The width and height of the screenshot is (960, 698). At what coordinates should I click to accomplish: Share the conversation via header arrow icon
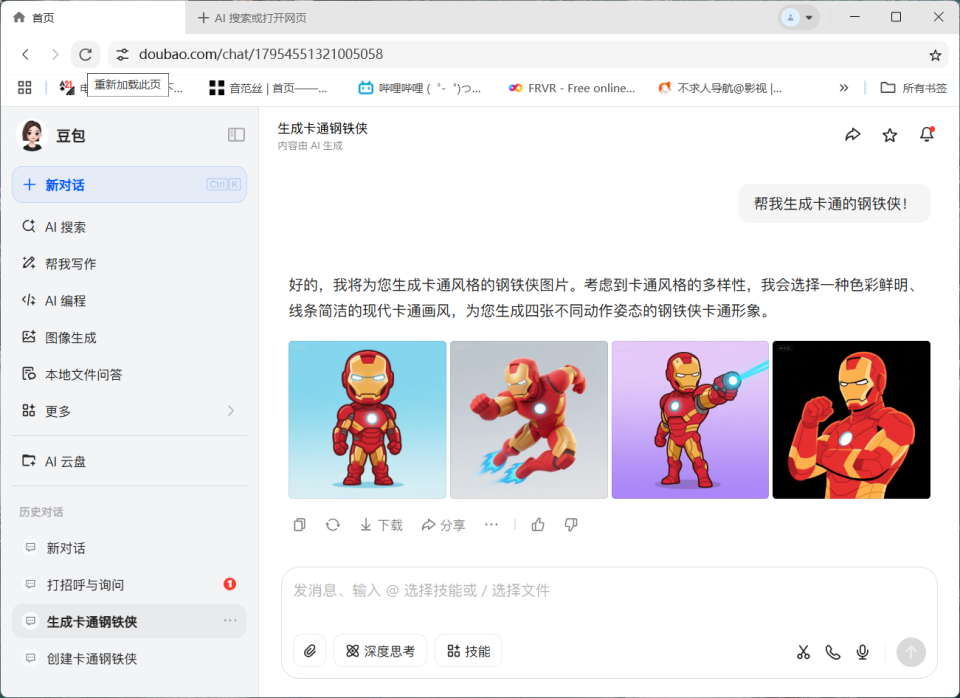click(853, 135)
